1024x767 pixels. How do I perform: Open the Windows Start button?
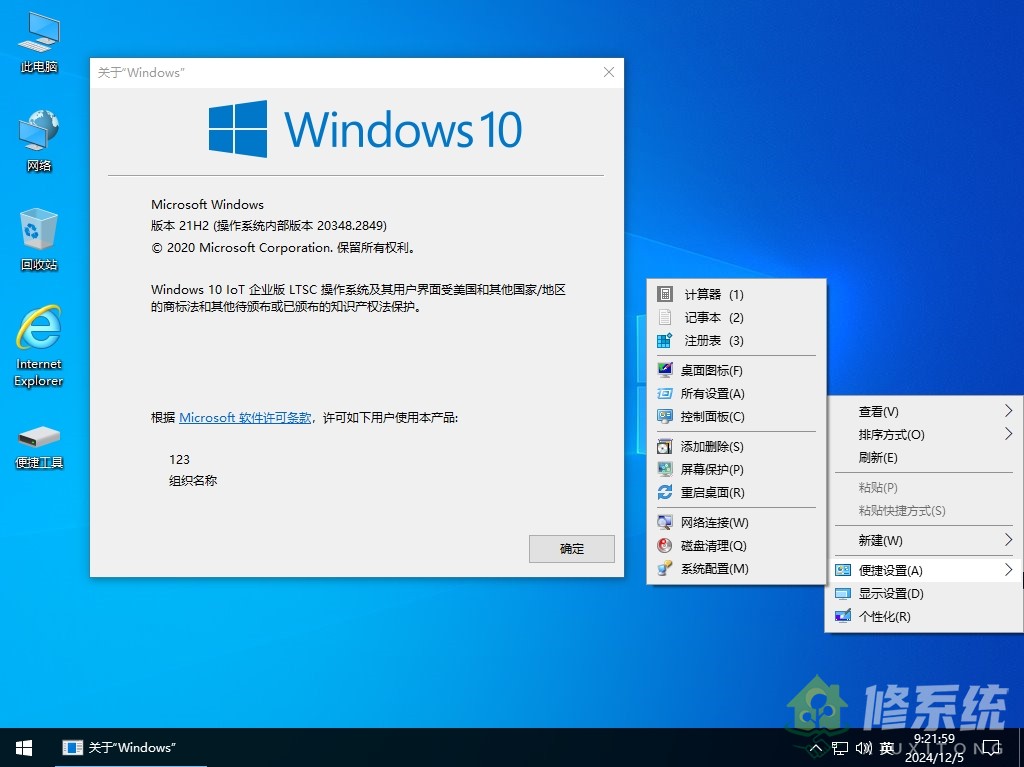pyautogui.click(x=24, y=747)
